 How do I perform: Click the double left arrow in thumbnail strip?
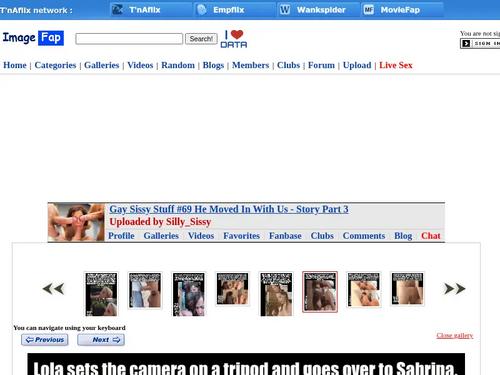tap(53, 289)
